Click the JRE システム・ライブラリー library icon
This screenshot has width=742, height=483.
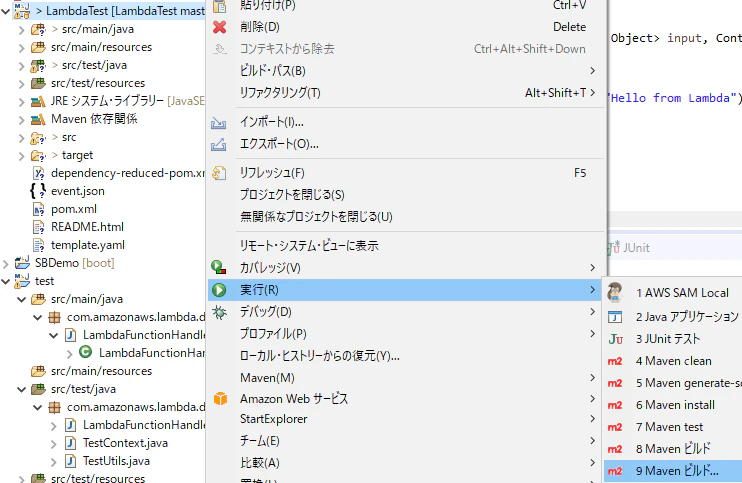tap(38, 101)
